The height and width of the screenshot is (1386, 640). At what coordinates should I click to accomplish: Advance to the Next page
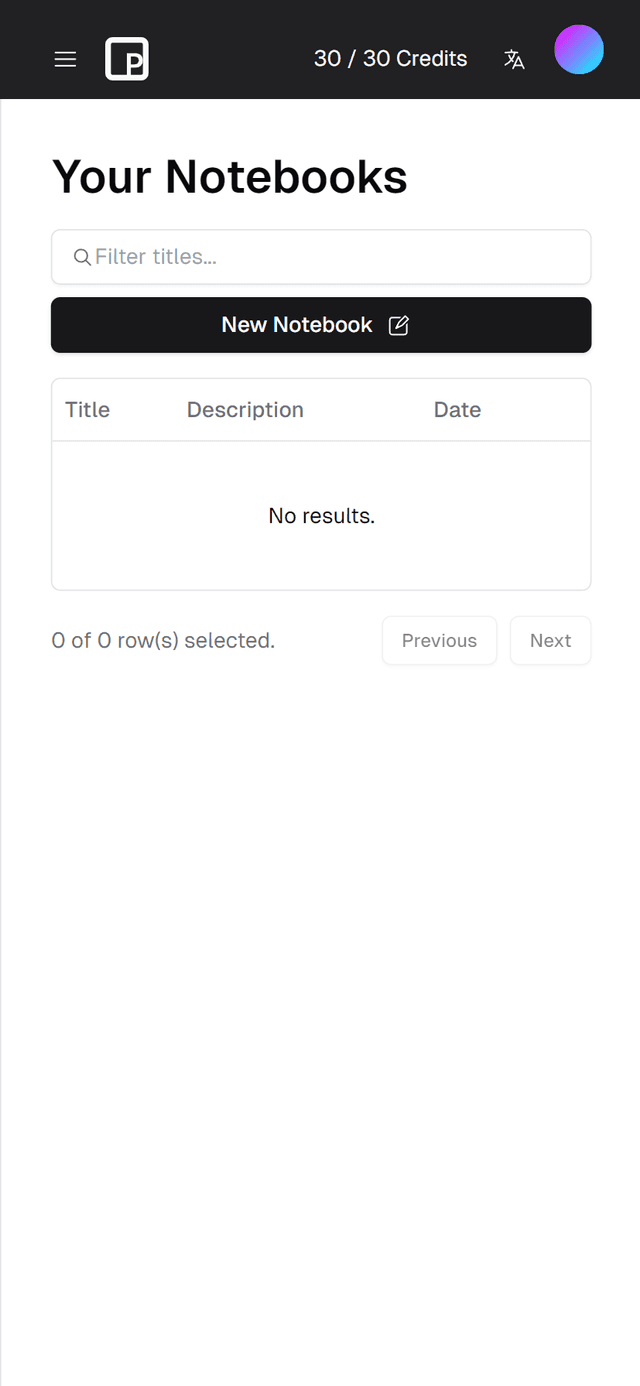point(550,640)
